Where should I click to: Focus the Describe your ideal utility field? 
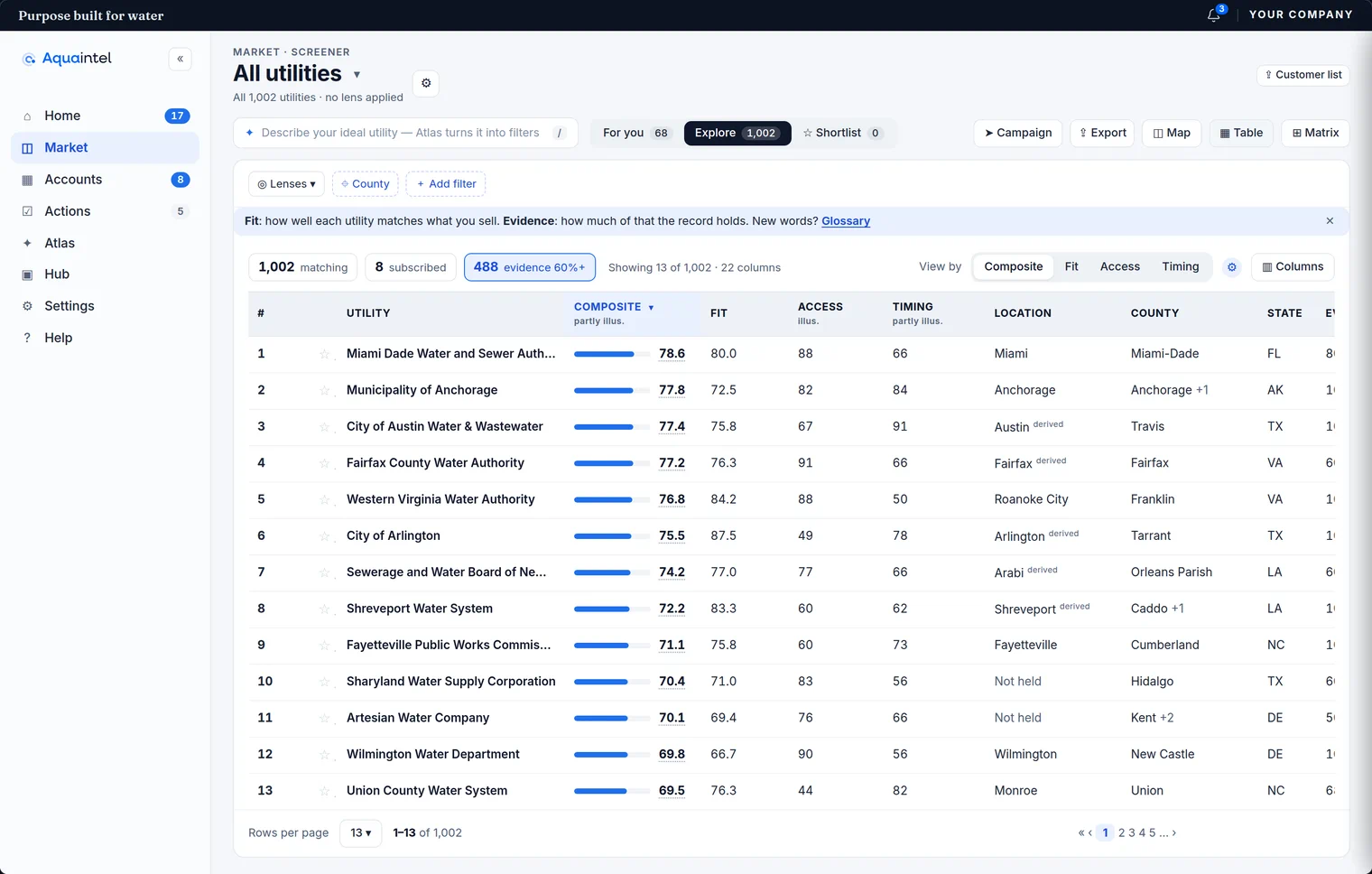[405, 133]
